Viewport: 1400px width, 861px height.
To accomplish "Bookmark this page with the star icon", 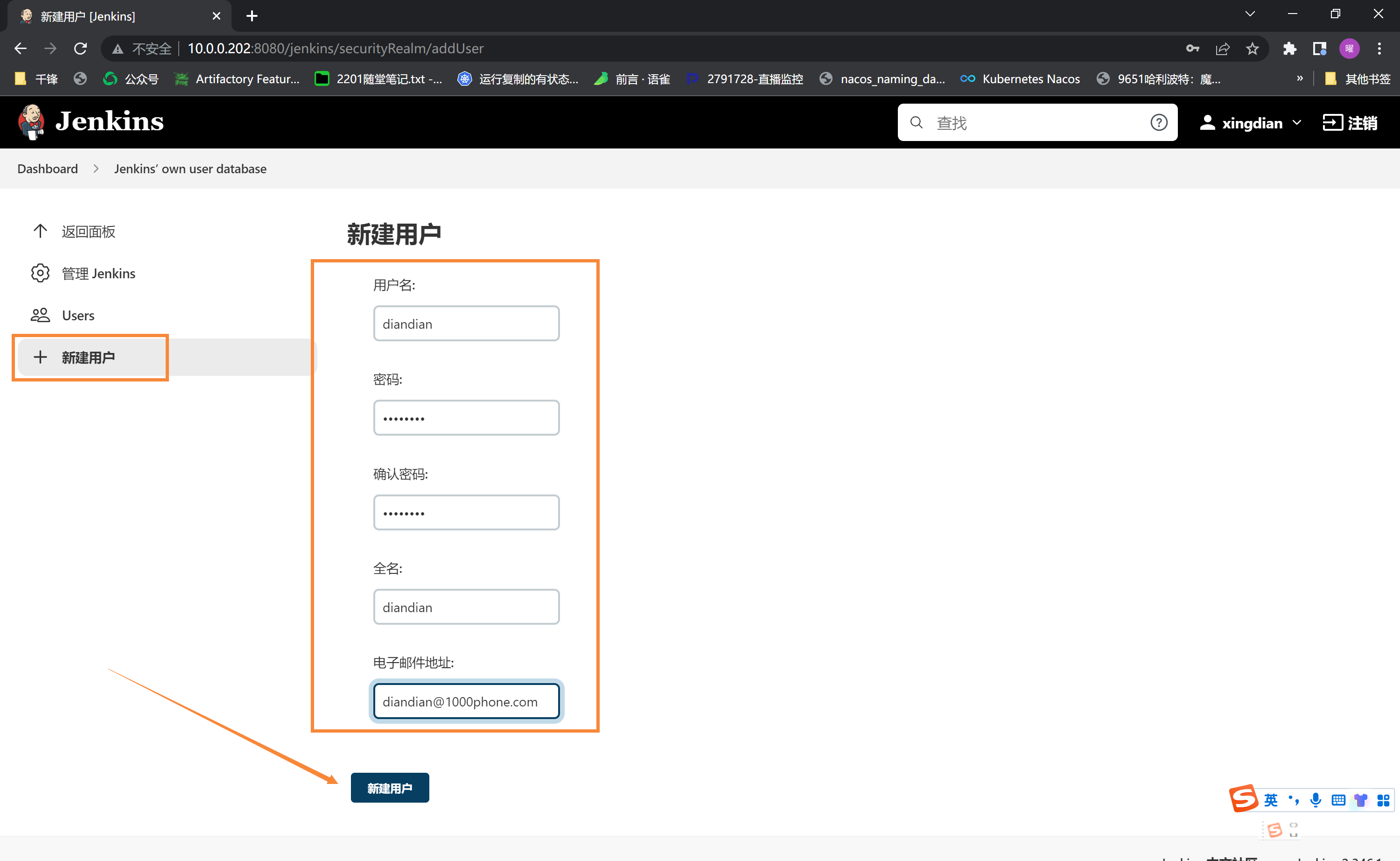I will [1252, 49].
